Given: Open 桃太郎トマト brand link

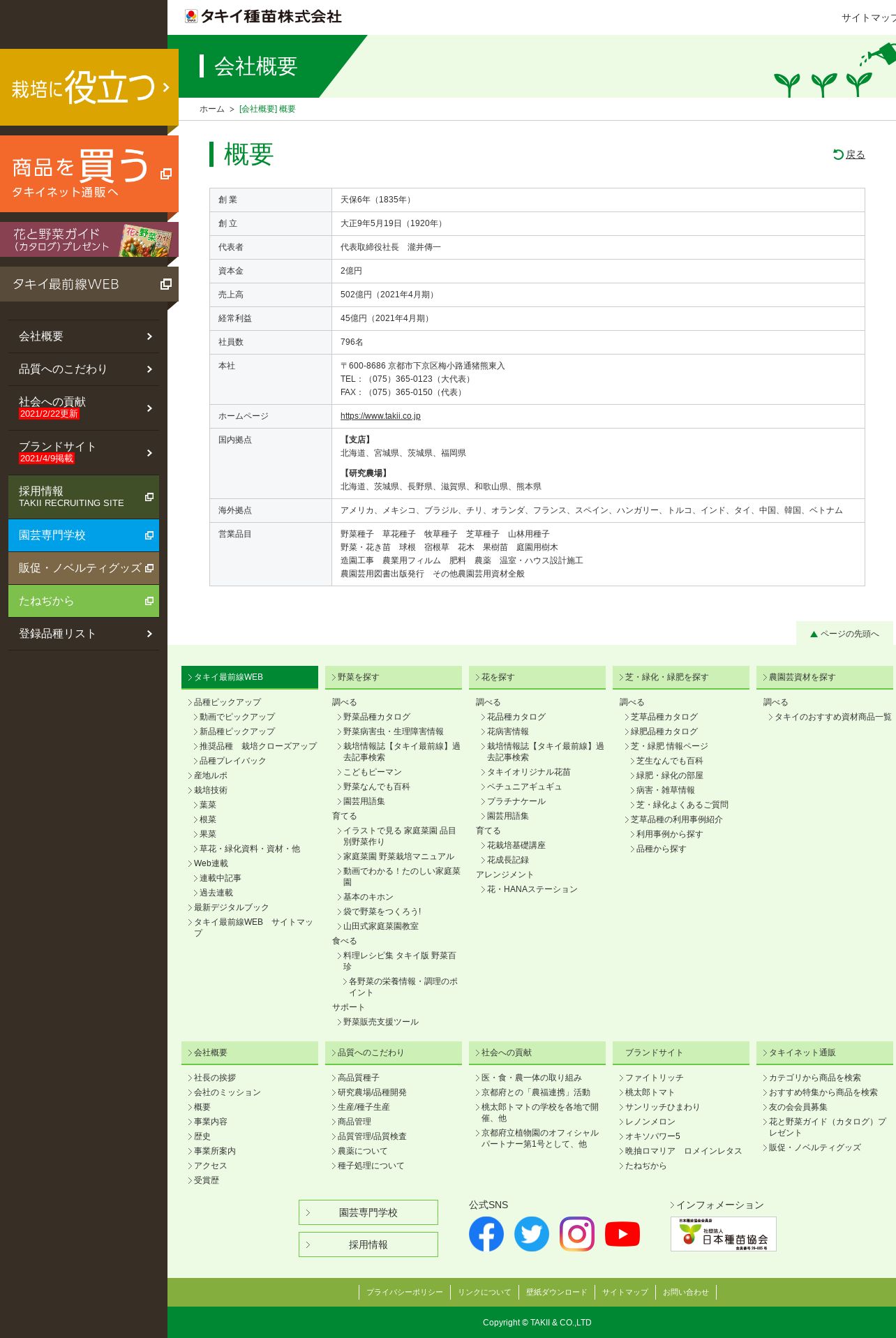Looking at the screenshot, I should coord(650,1092).
